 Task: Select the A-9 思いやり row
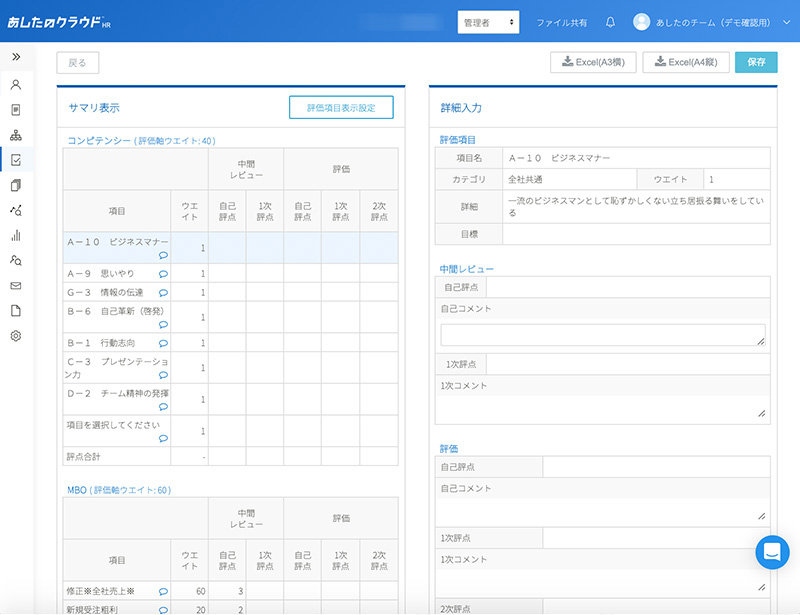(x=231, y=273)
